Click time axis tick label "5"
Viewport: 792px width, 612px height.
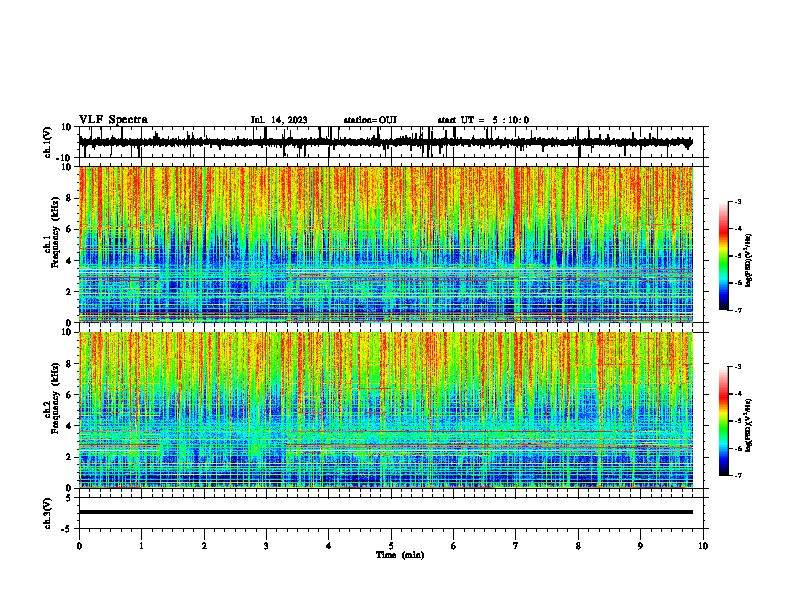pos(391,546)
